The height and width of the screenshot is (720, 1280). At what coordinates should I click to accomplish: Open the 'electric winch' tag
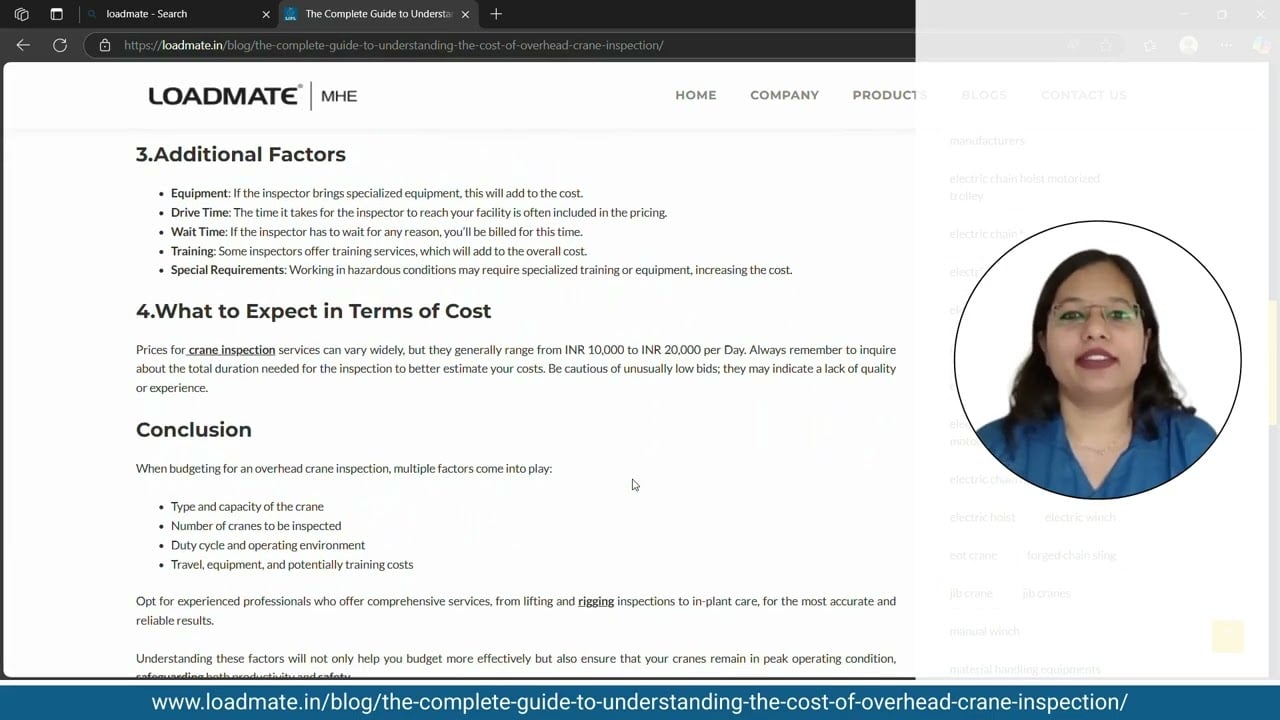pos(1080,517)
